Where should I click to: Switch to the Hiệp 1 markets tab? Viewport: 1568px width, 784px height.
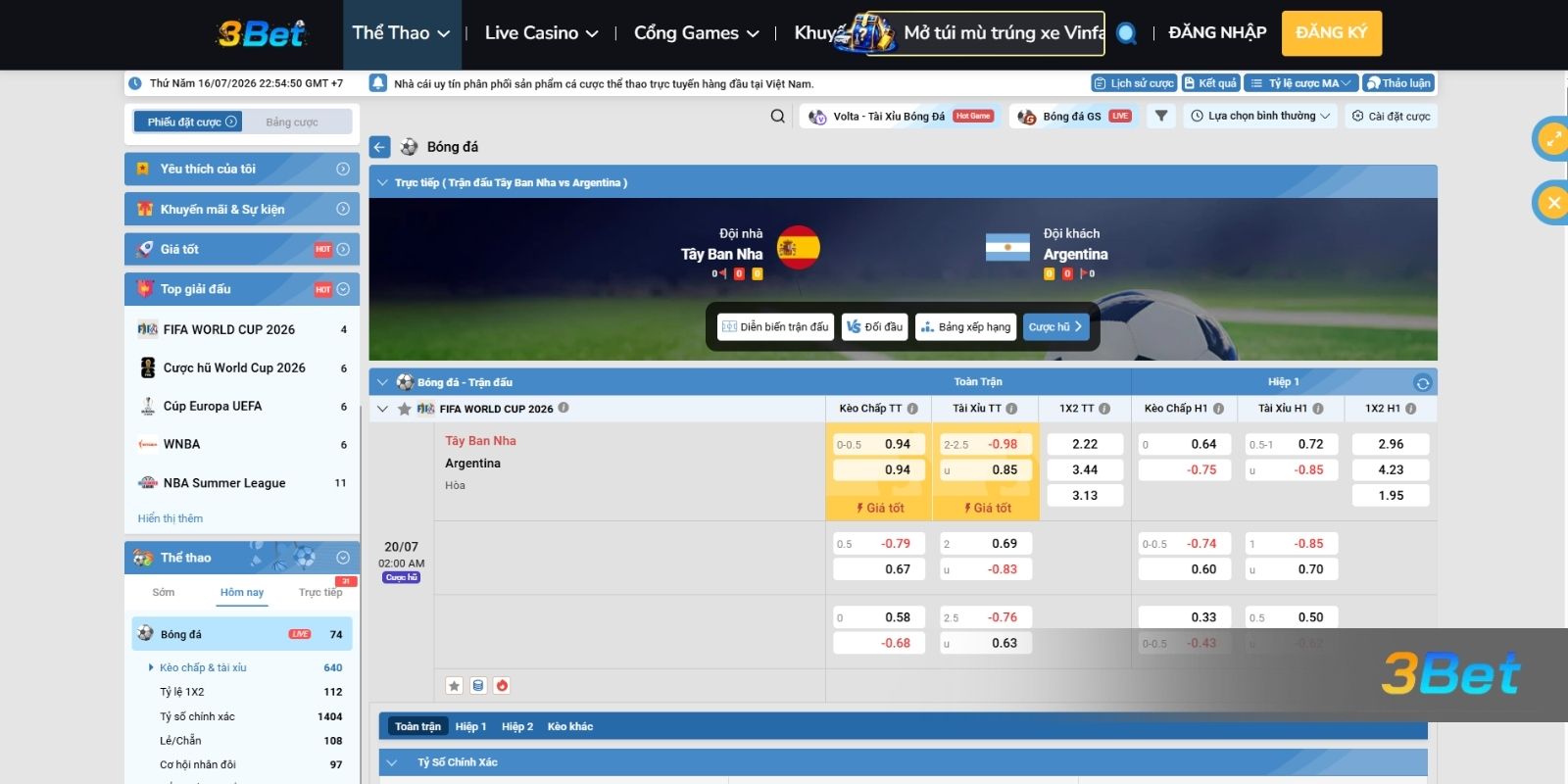[x=470, y=726]
